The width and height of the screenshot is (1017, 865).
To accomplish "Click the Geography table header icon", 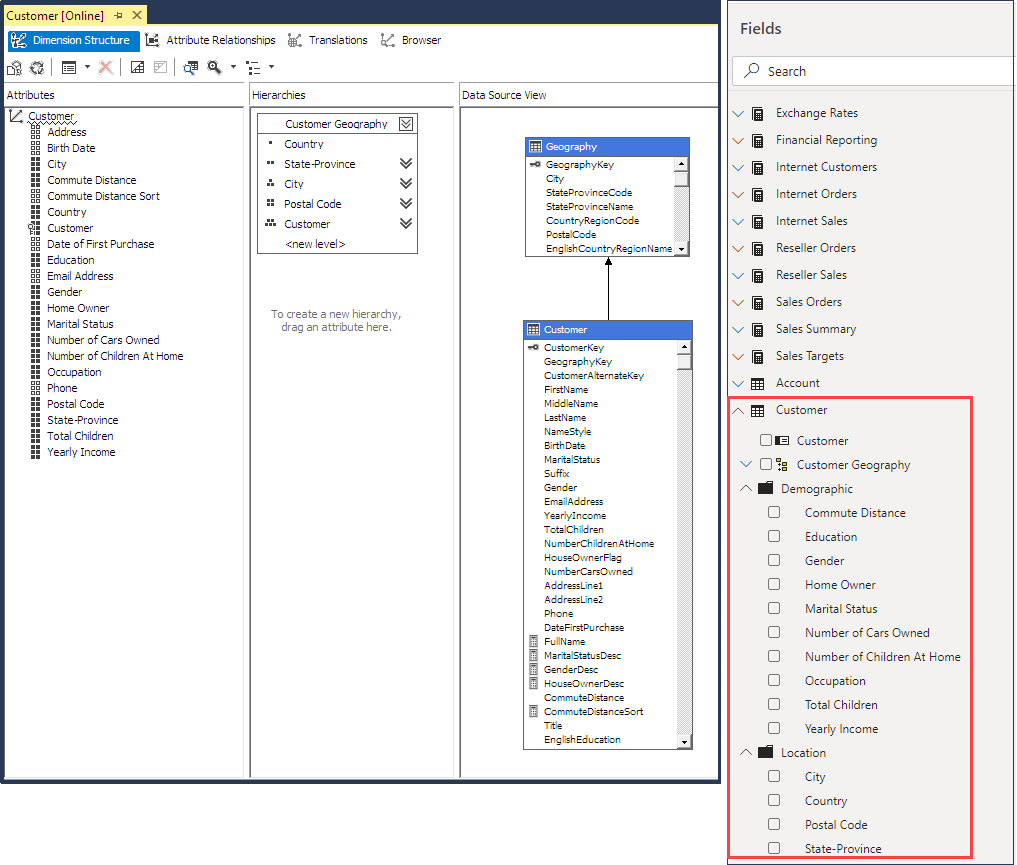I will pyautogui.click(x=535, y=147).
